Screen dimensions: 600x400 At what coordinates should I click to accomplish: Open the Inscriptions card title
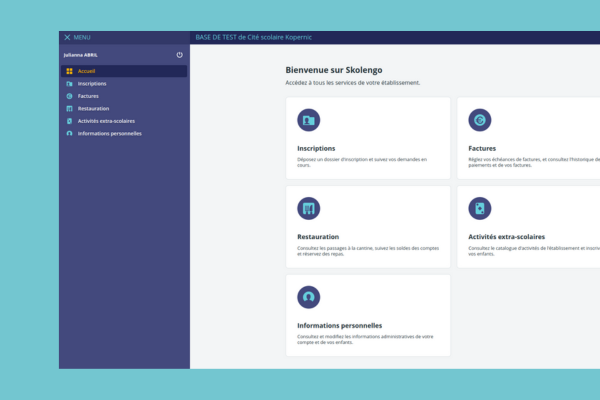[316, 149]
